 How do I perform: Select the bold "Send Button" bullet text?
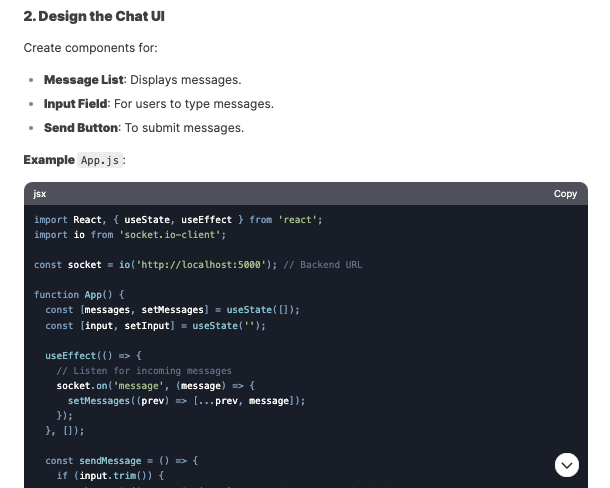click(x=81, y=128)
